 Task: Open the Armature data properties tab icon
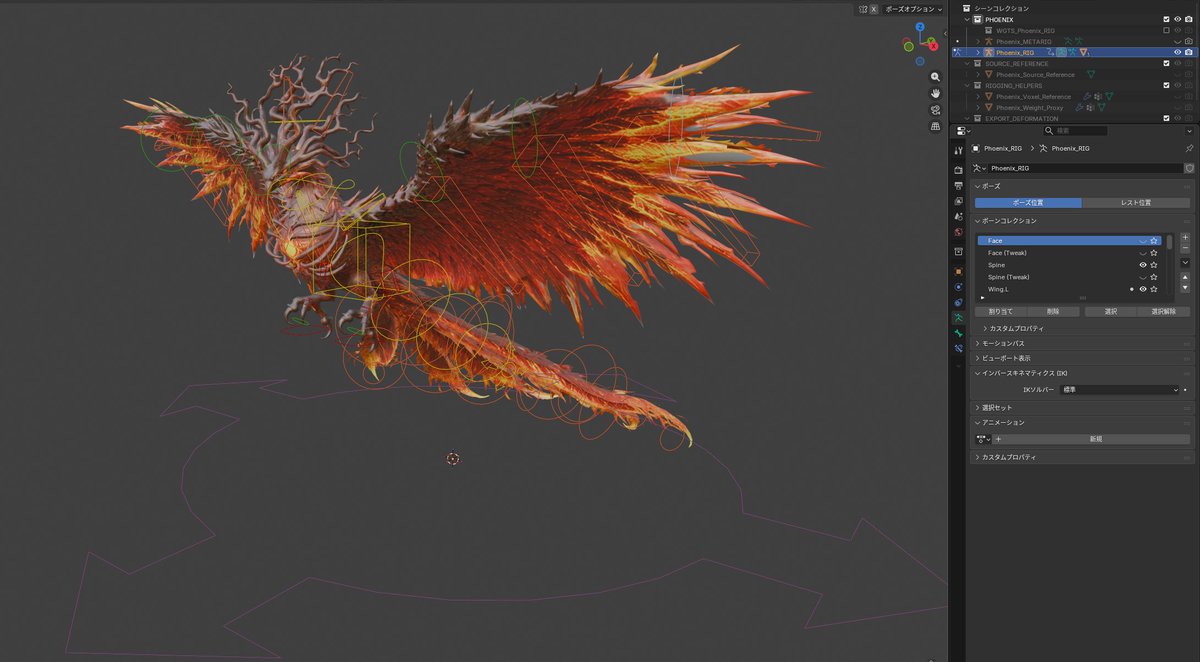point(959,317)
